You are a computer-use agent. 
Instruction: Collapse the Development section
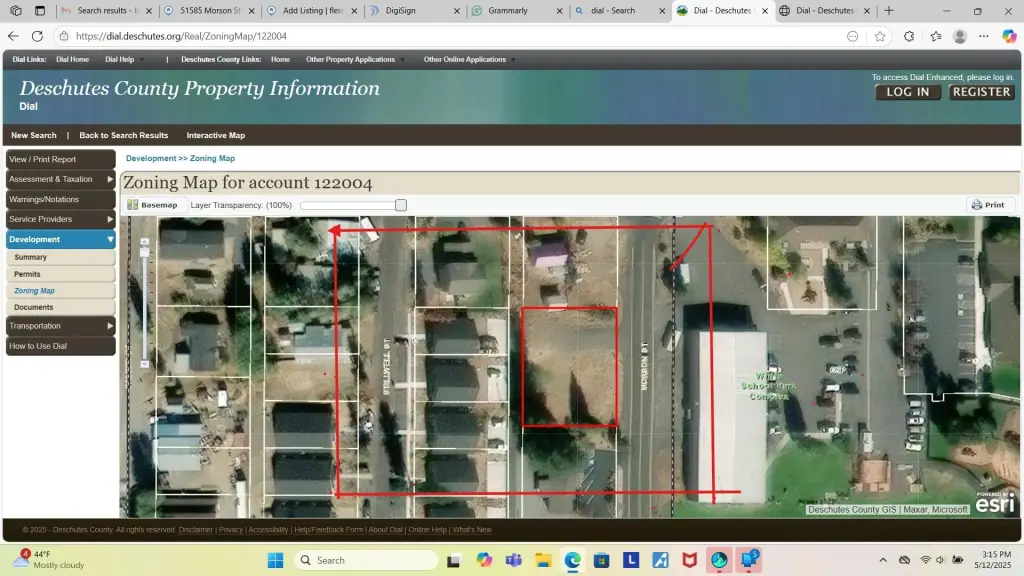point(60,239)
